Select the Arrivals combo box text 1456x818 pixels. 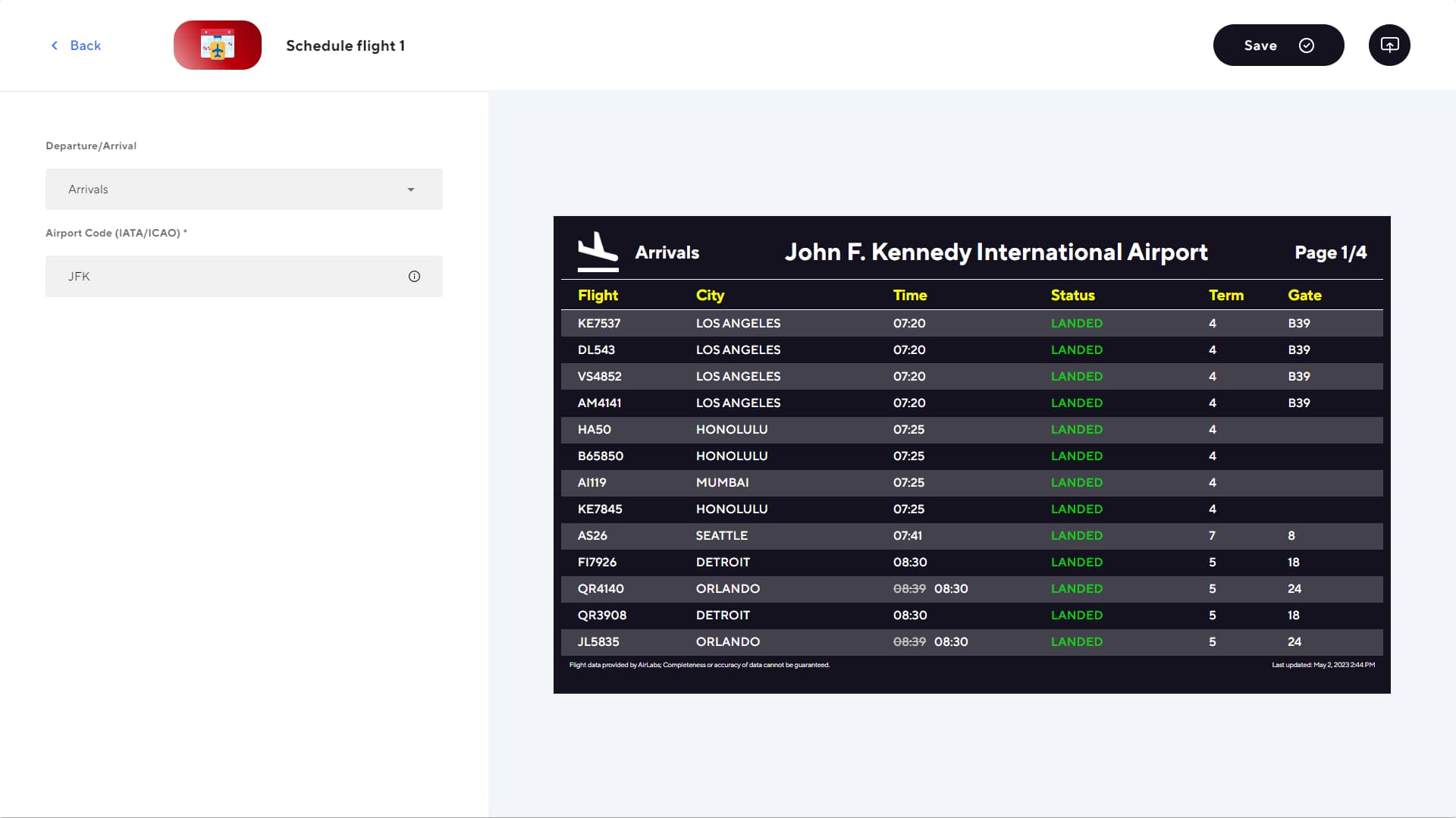click(88, 190)
